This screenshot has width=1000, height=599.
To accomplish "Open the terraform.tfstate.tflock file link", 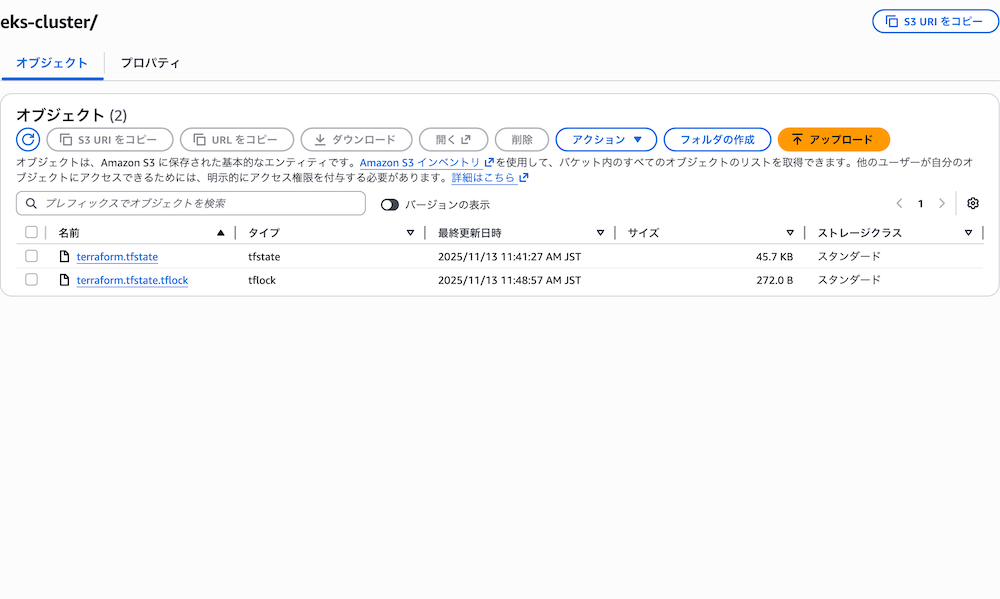I will click(x=132, y=280).
